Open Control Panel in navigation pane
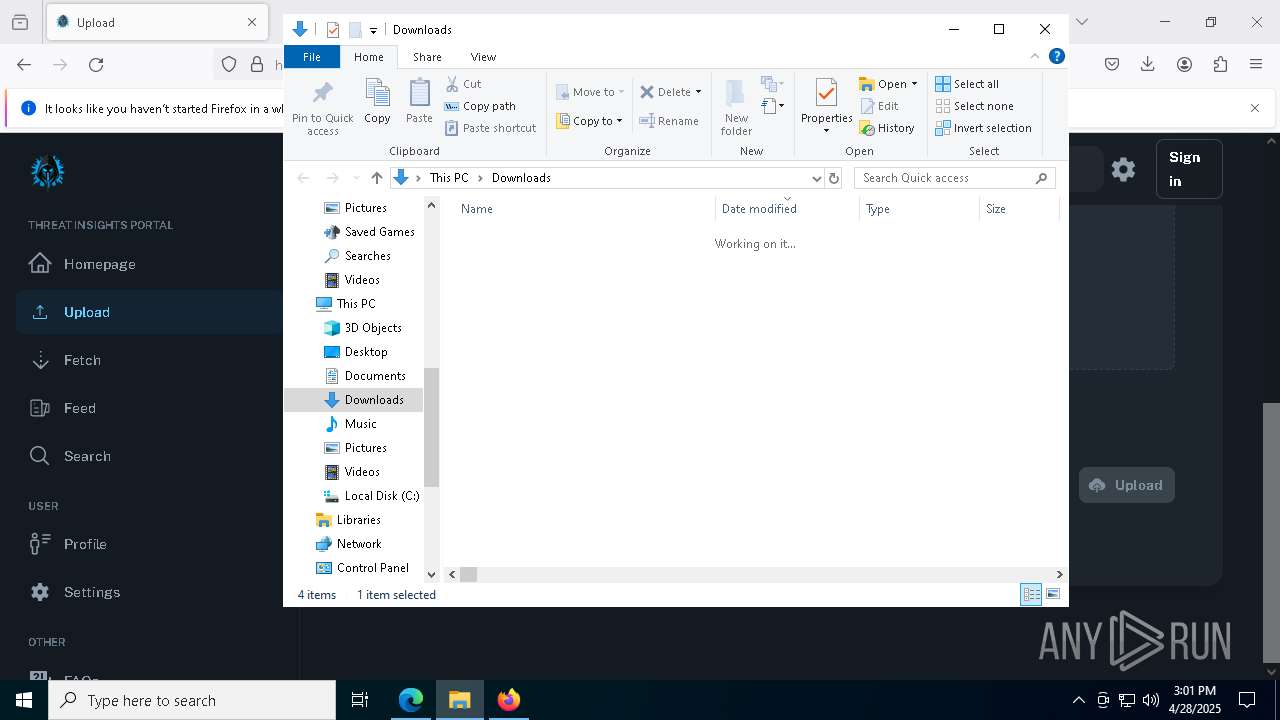The width and height of the screenshot is (1280, 720). tap(362, 568)
